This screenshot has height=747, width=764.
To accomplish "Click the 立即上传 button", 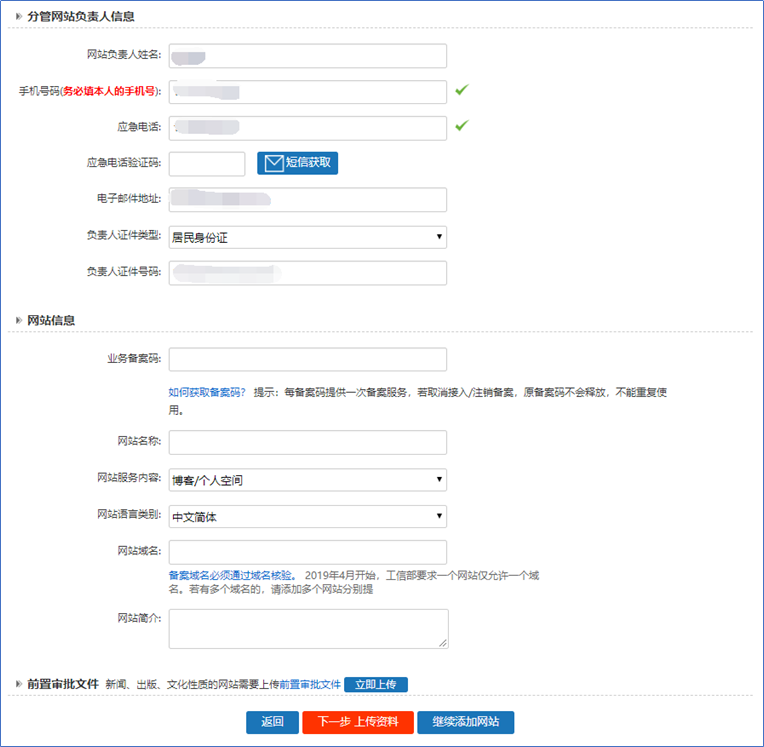I will pyautogui.click(x=375, y=685).
